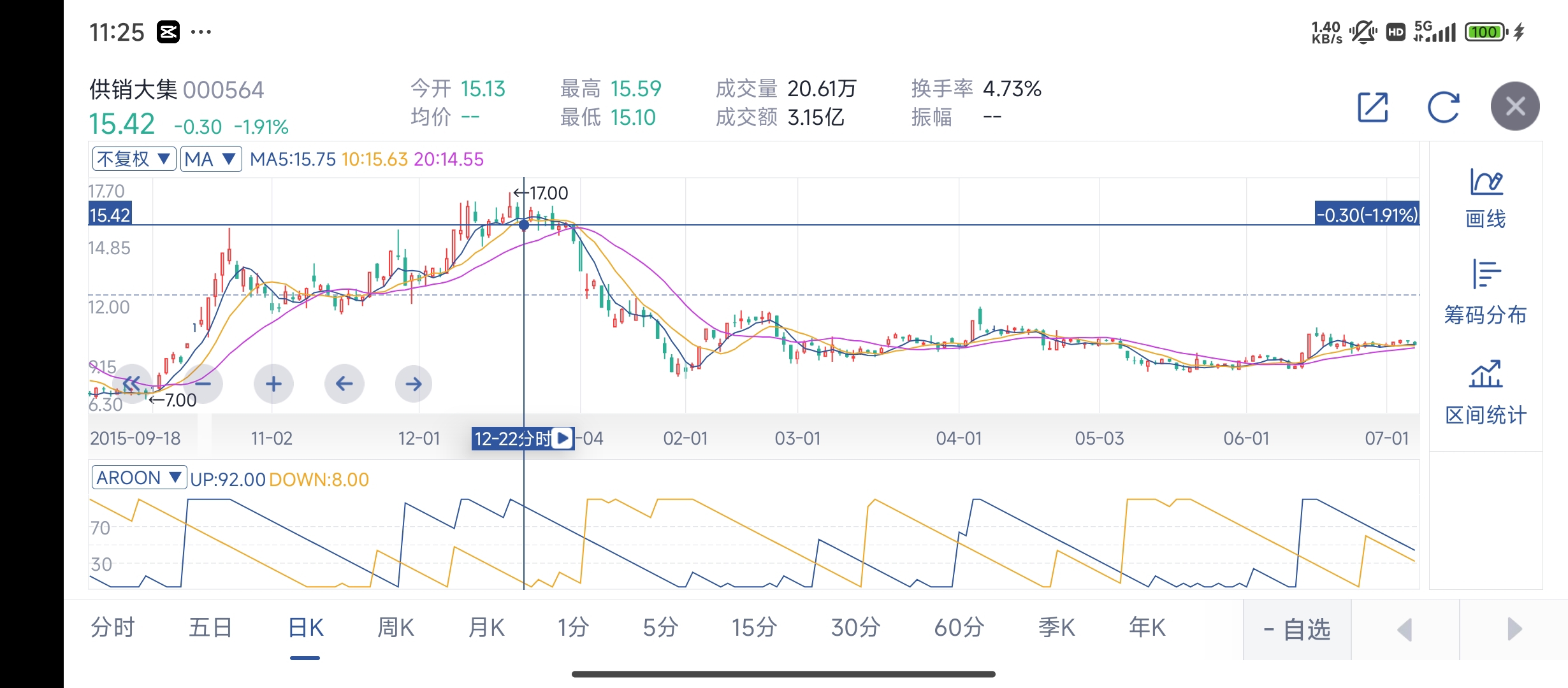Switch to 周K weekly tab
This screenshot has width=1568, height=688.
pyautogui.click(x=395, y=627)
